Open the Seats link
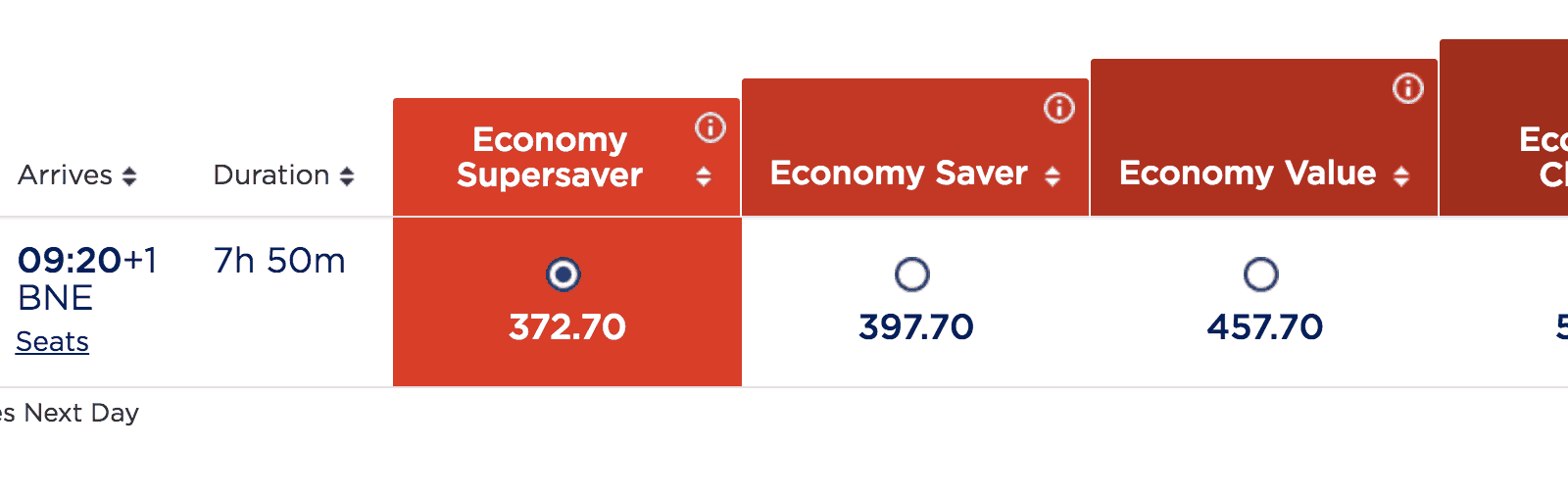The width and height of the screenshot is (1568, 498). (53, 342)
